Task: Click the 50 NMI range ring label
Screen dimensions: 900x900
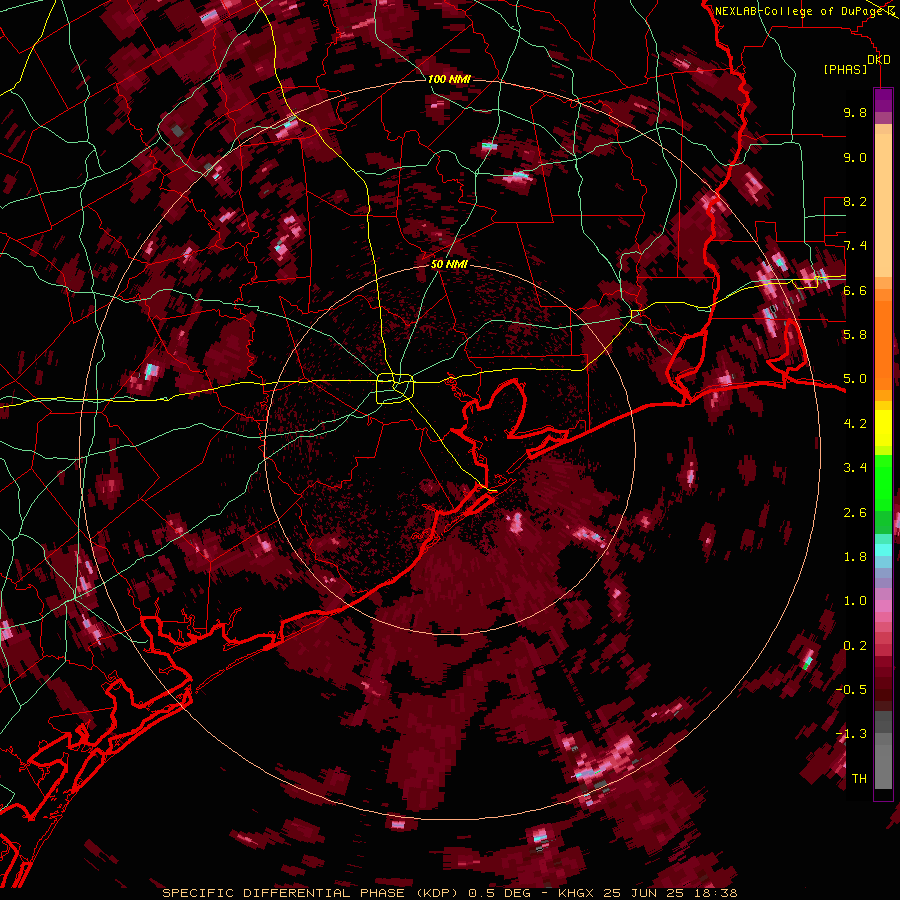Action: point(449,264)
